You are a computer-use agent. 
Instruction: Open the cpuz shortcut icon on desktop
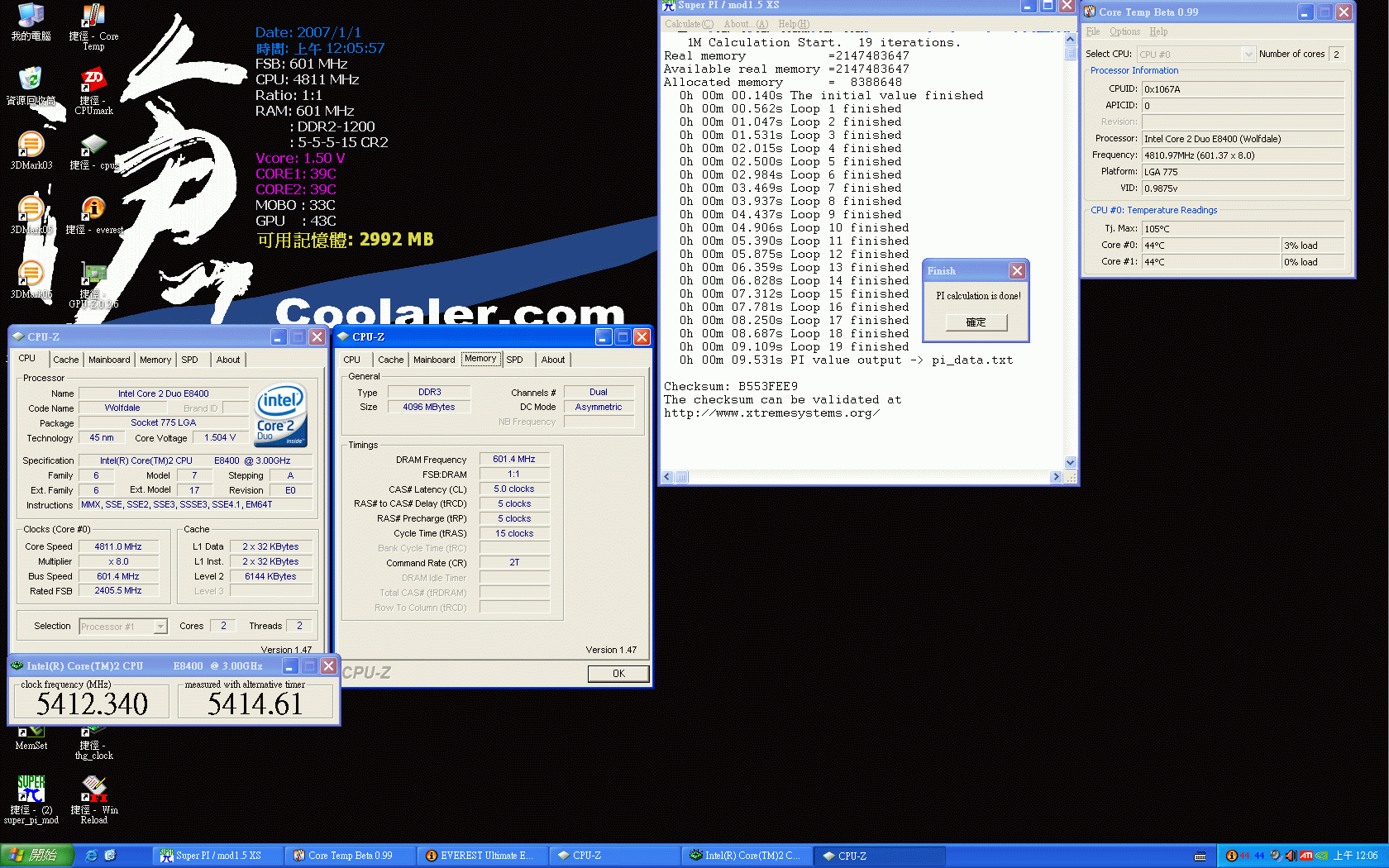pyautogui.click(x=93, y=150)
